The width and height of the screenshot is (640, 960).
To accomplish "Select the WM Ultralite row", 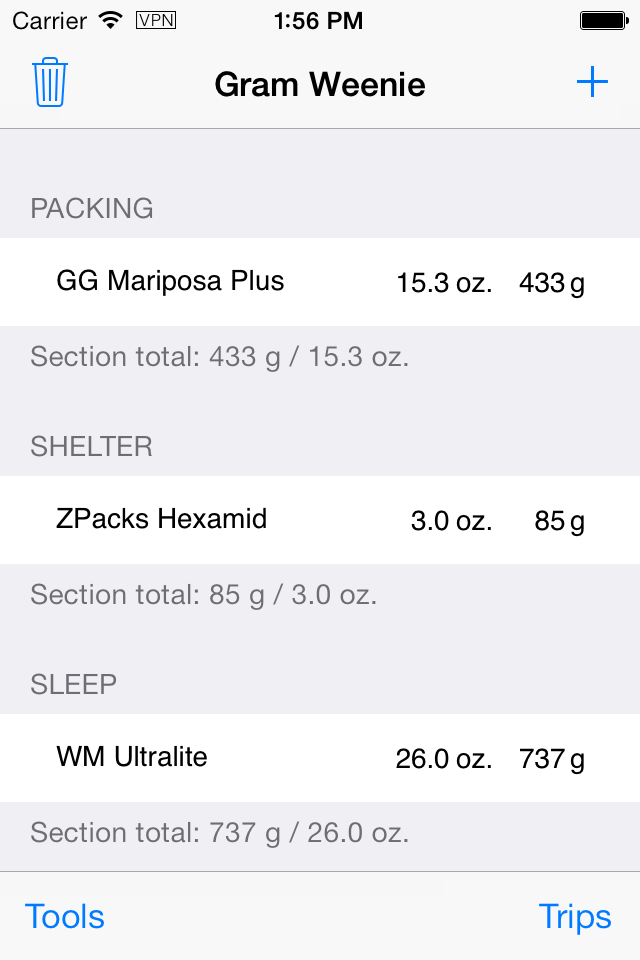I will pos(320,758).
